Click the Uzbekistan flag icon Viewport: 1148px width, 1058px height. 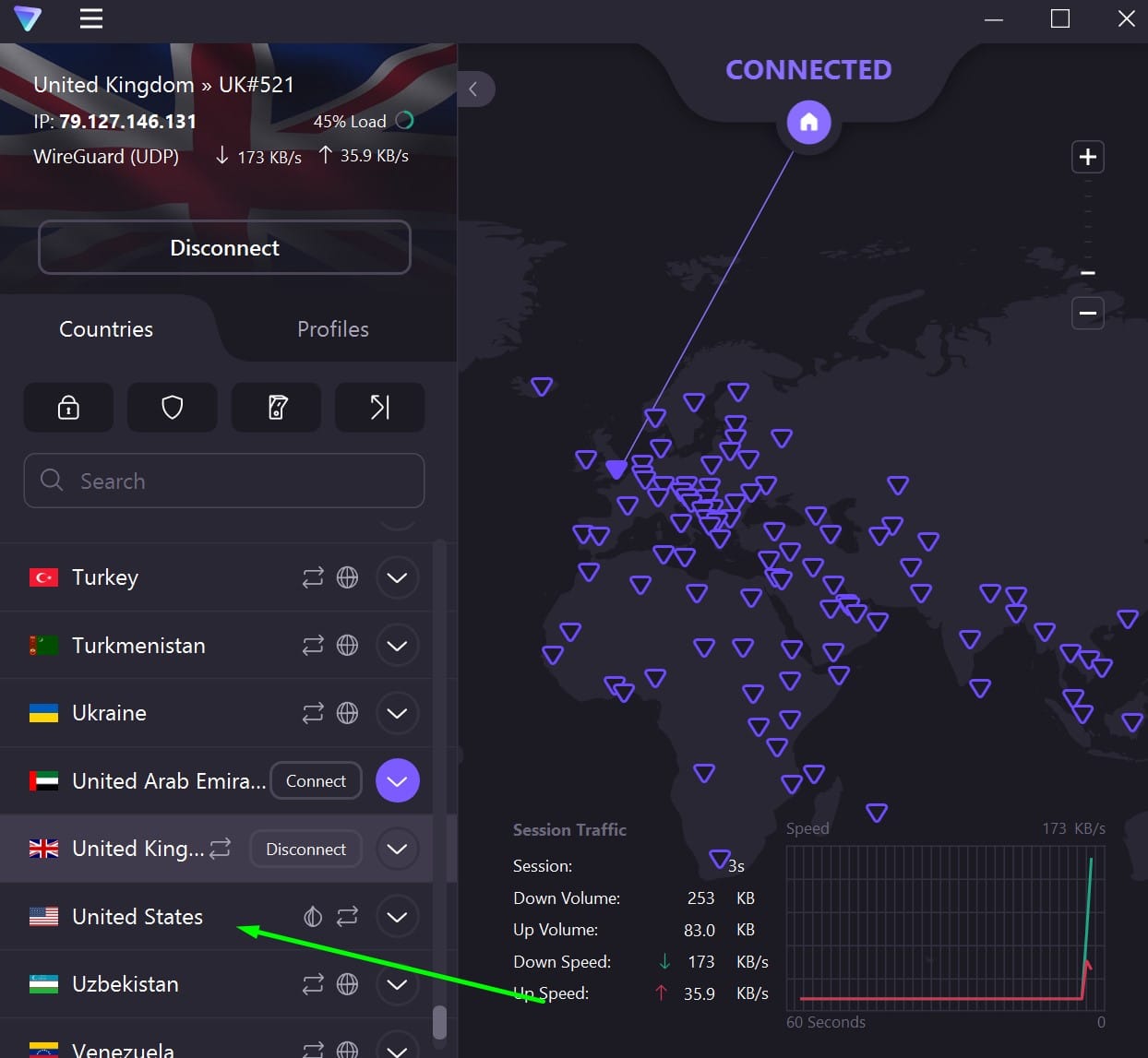coord(43,984)
